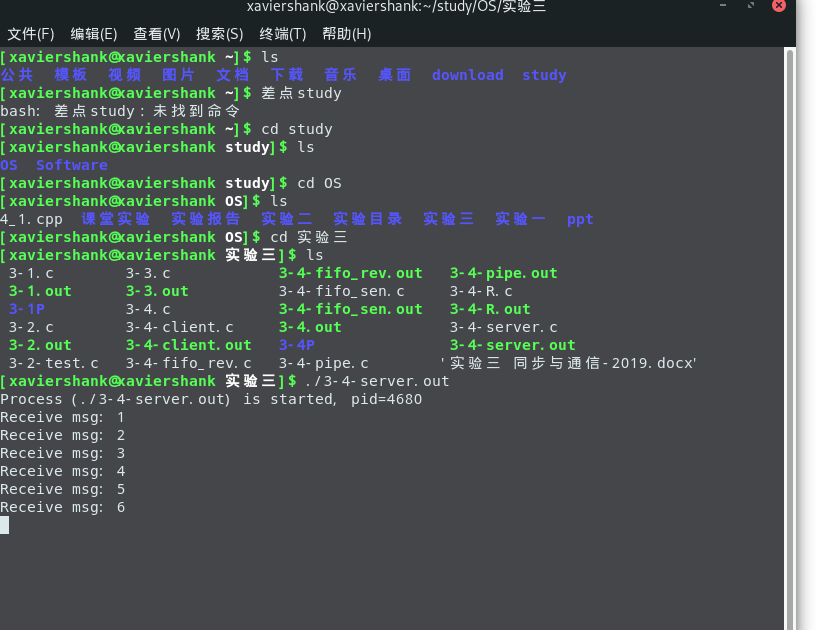Click the directory name 3-1P
The width and height of the screenshot is (816, 630).
[27, 309]
